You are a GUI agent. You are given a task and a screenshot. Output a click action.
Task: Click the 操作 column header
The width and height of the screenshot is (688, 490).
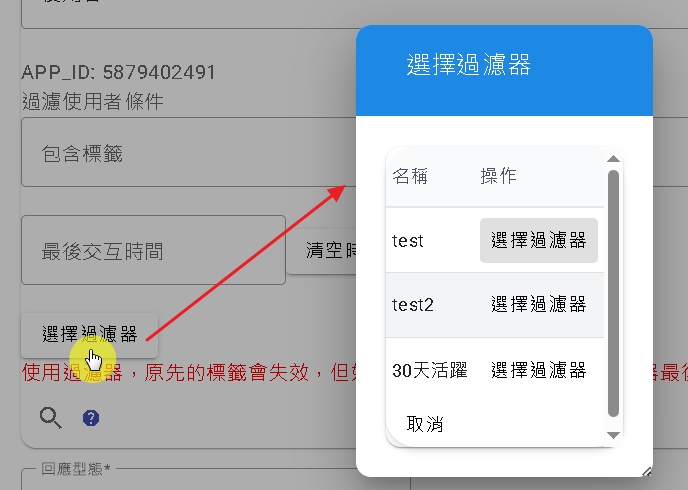498,176
